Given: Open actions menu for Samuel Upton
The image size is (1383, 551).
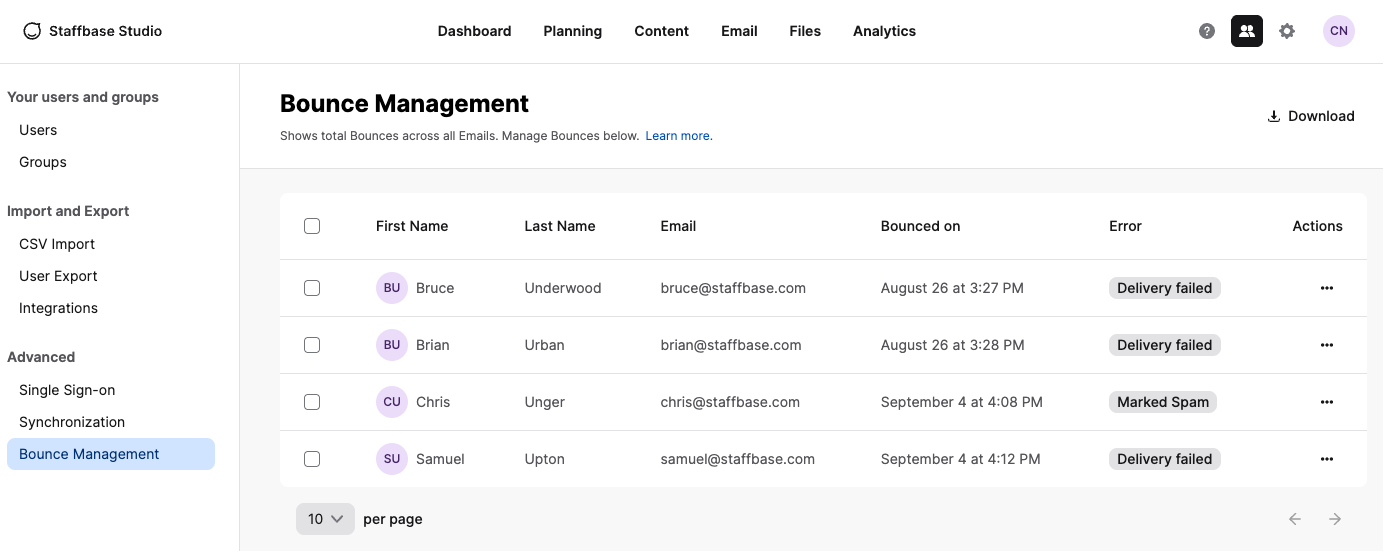Looking at the screenshot, I should click(1327, 459).
